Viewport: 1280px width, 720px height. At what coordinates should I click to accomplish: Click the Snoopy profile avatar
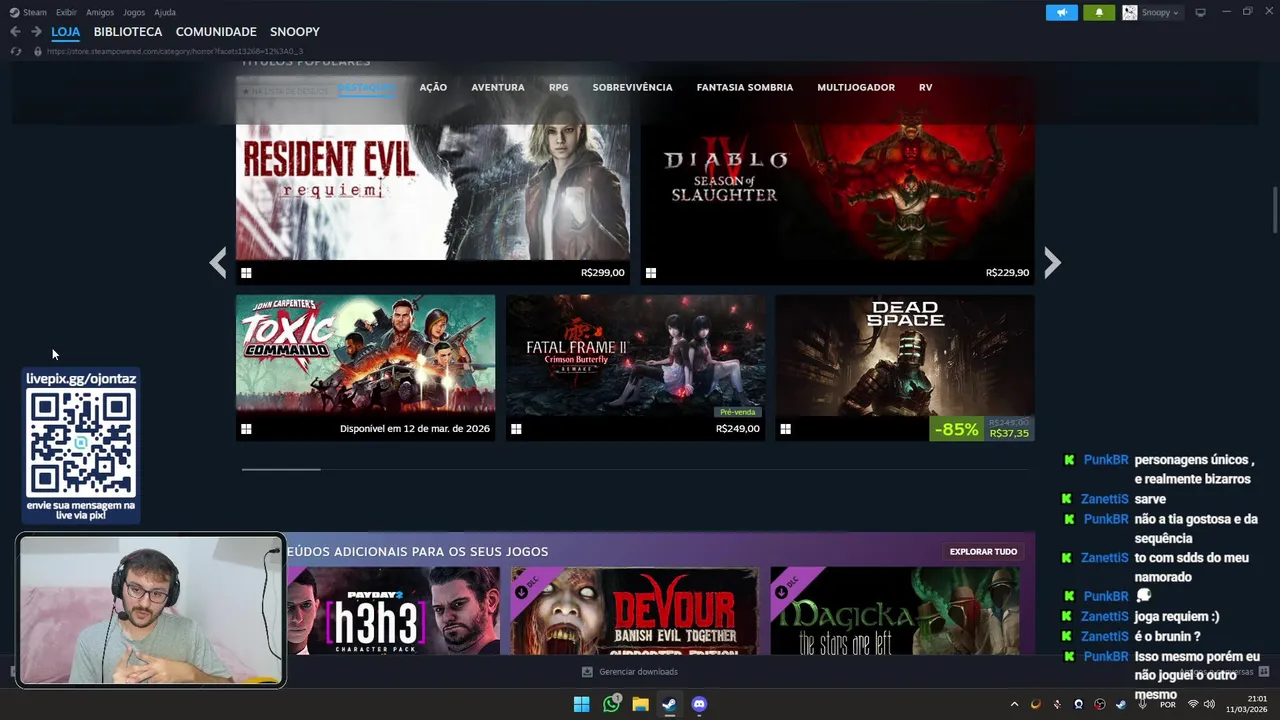coord(1129,12)
